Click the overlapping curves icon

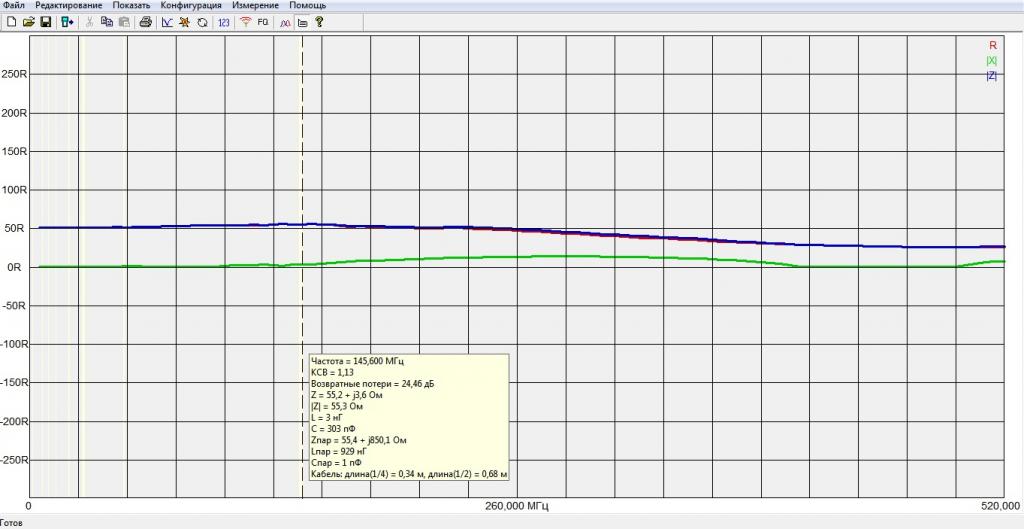click(x=285, y=22)
